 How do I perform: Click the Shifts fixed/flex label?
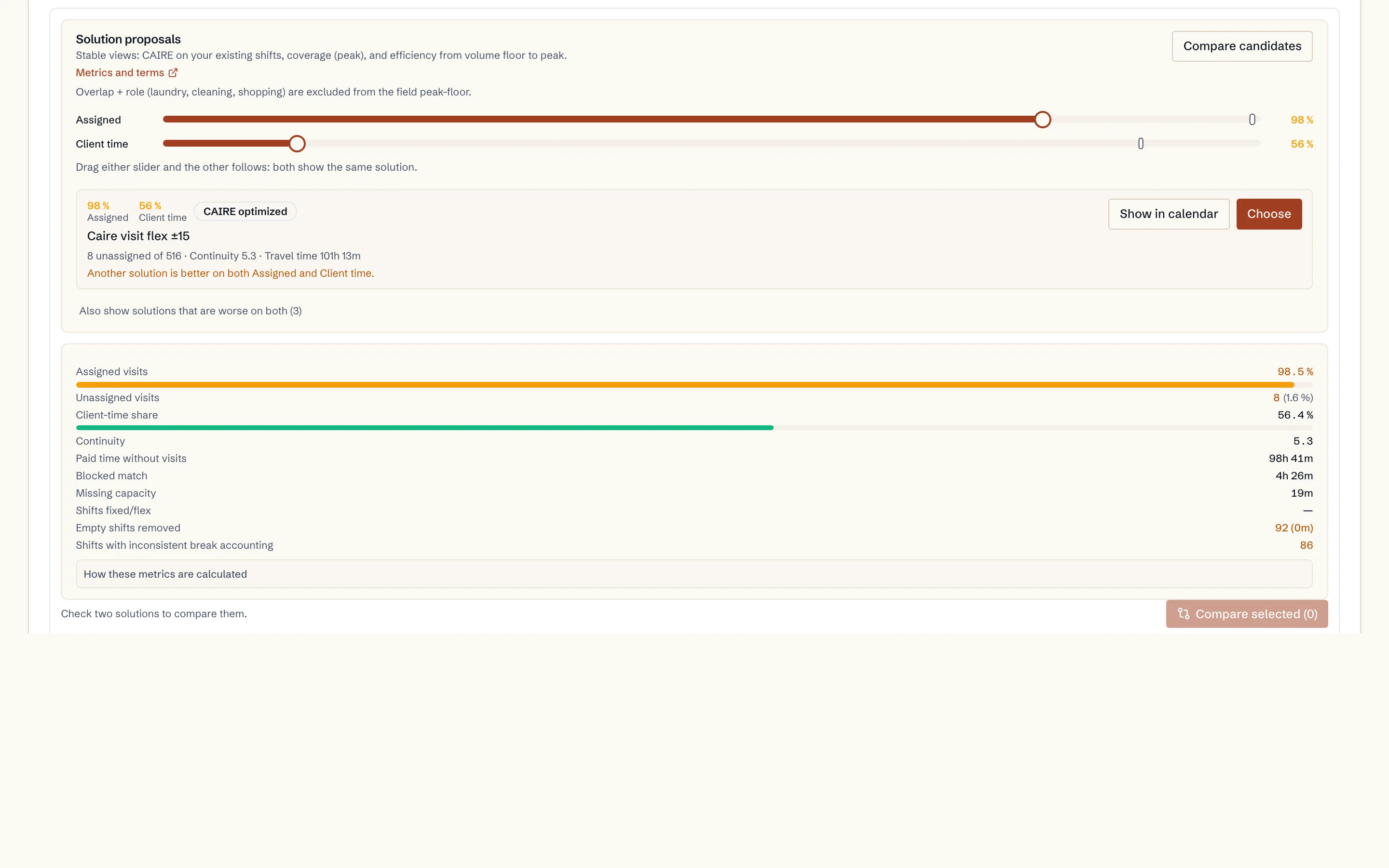pos(113,510)
